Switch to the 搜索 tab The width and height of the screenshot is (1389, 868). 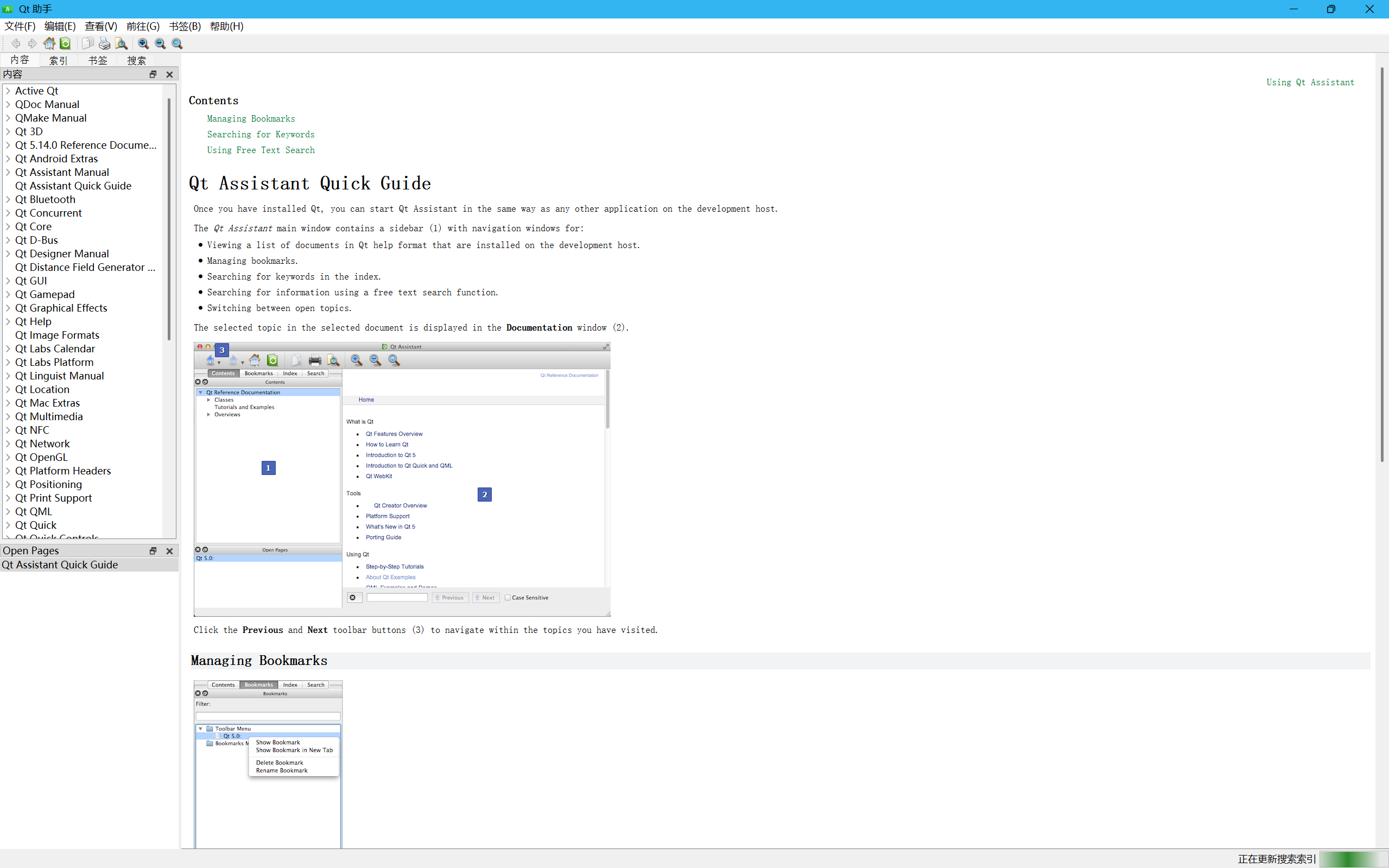[137, 60]
